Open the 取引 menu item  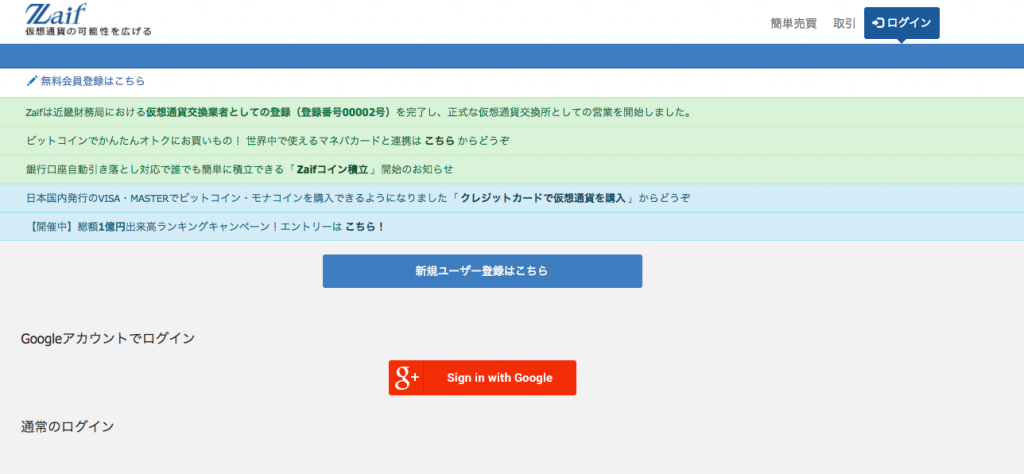click(x=844, y=23)
